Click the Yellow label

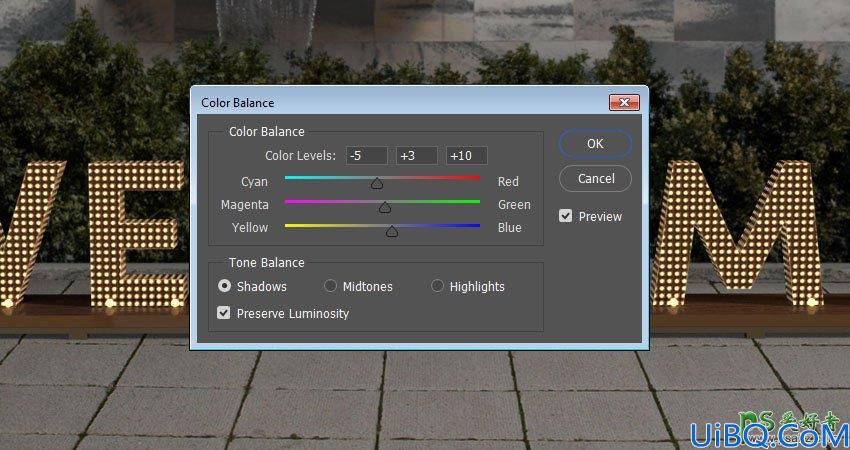250,228
